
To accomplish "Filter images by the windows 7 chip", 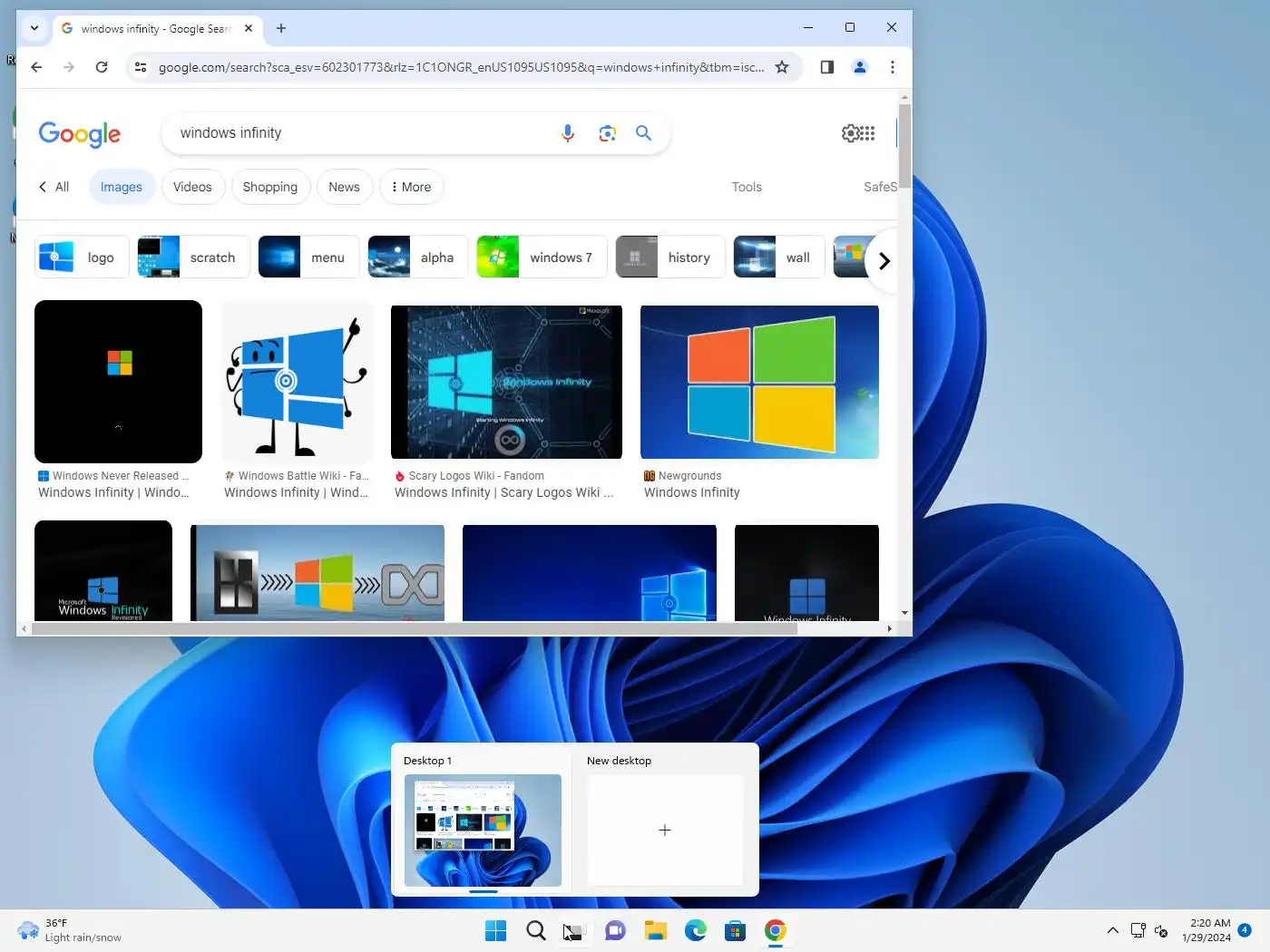I will coord(542,257).
